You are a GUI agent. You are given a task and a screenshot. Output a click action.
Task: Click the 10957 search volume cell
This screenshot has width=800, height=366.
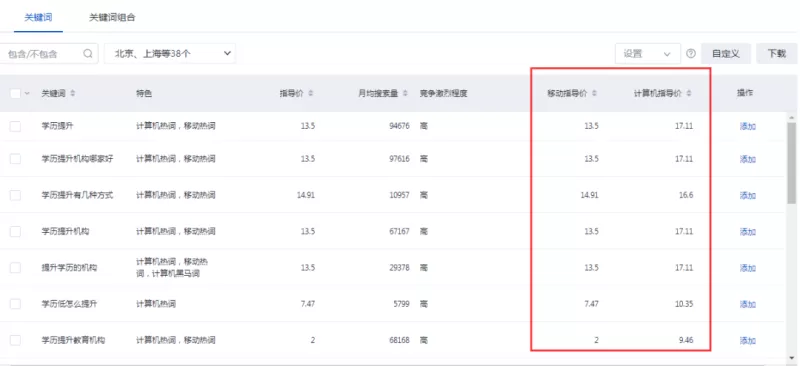point(399,195)
